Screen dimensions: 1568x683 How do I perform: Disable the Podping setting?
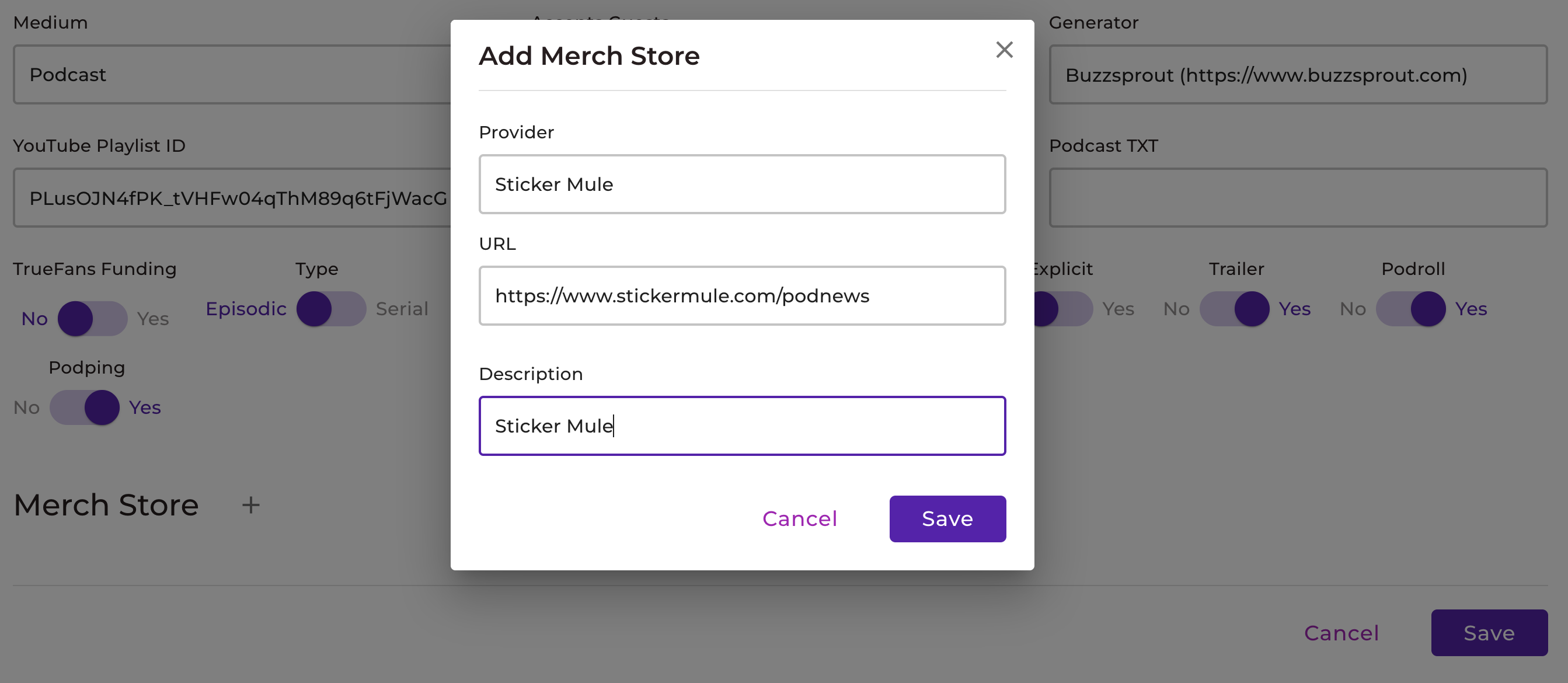[x=83, y=408]
